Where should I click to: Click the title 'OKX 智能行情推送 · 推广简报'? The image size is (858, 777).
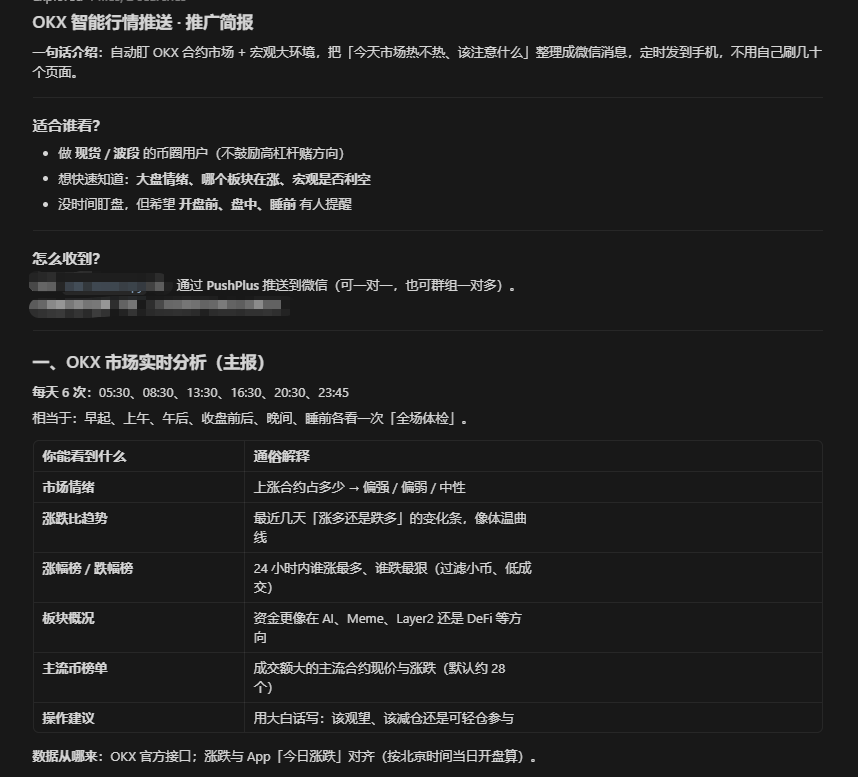coord(142,23)
